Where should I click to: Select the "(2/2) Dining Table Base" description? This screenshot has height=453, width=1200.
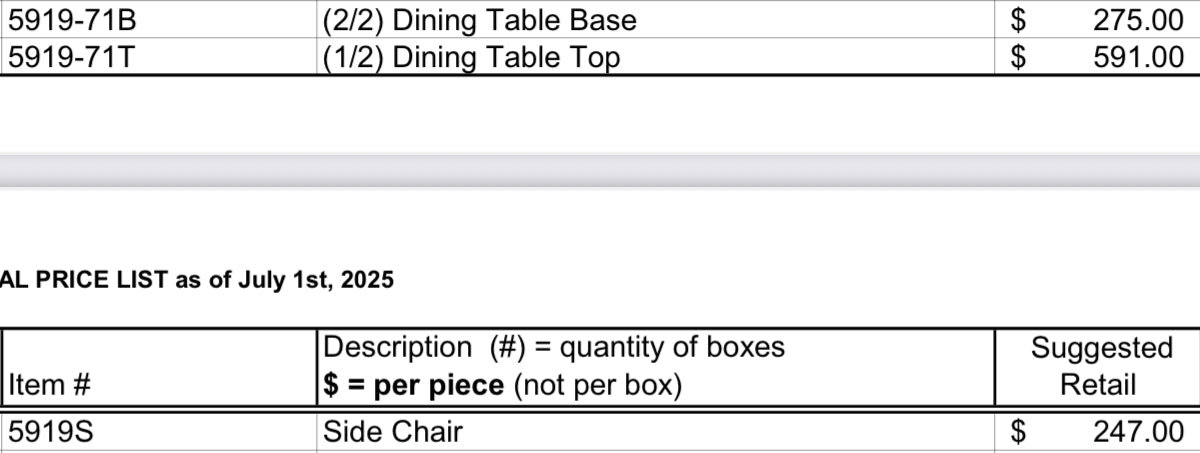[x=479, y=20]
